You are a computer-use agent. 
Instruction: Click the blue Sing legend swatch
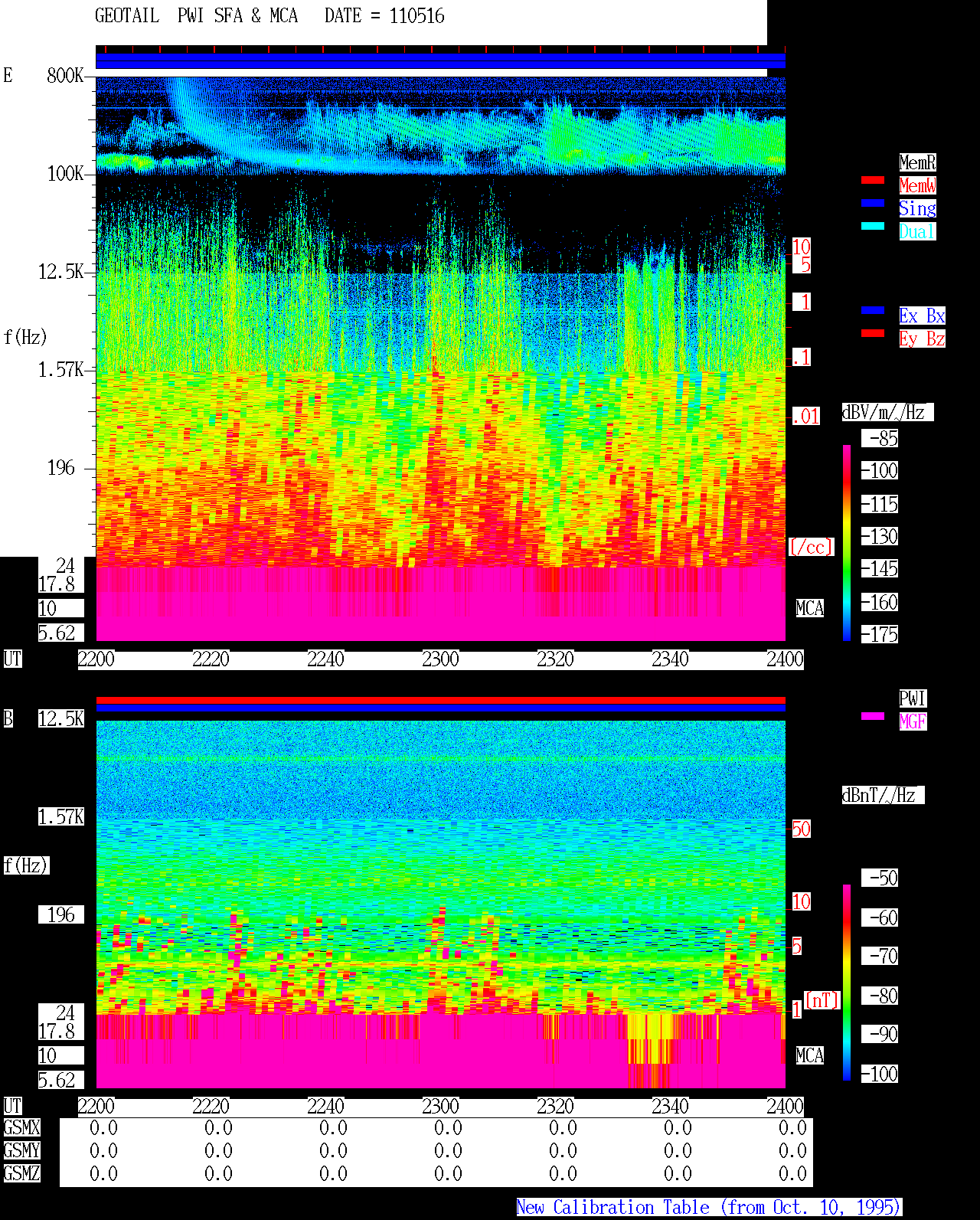(873, 203)
